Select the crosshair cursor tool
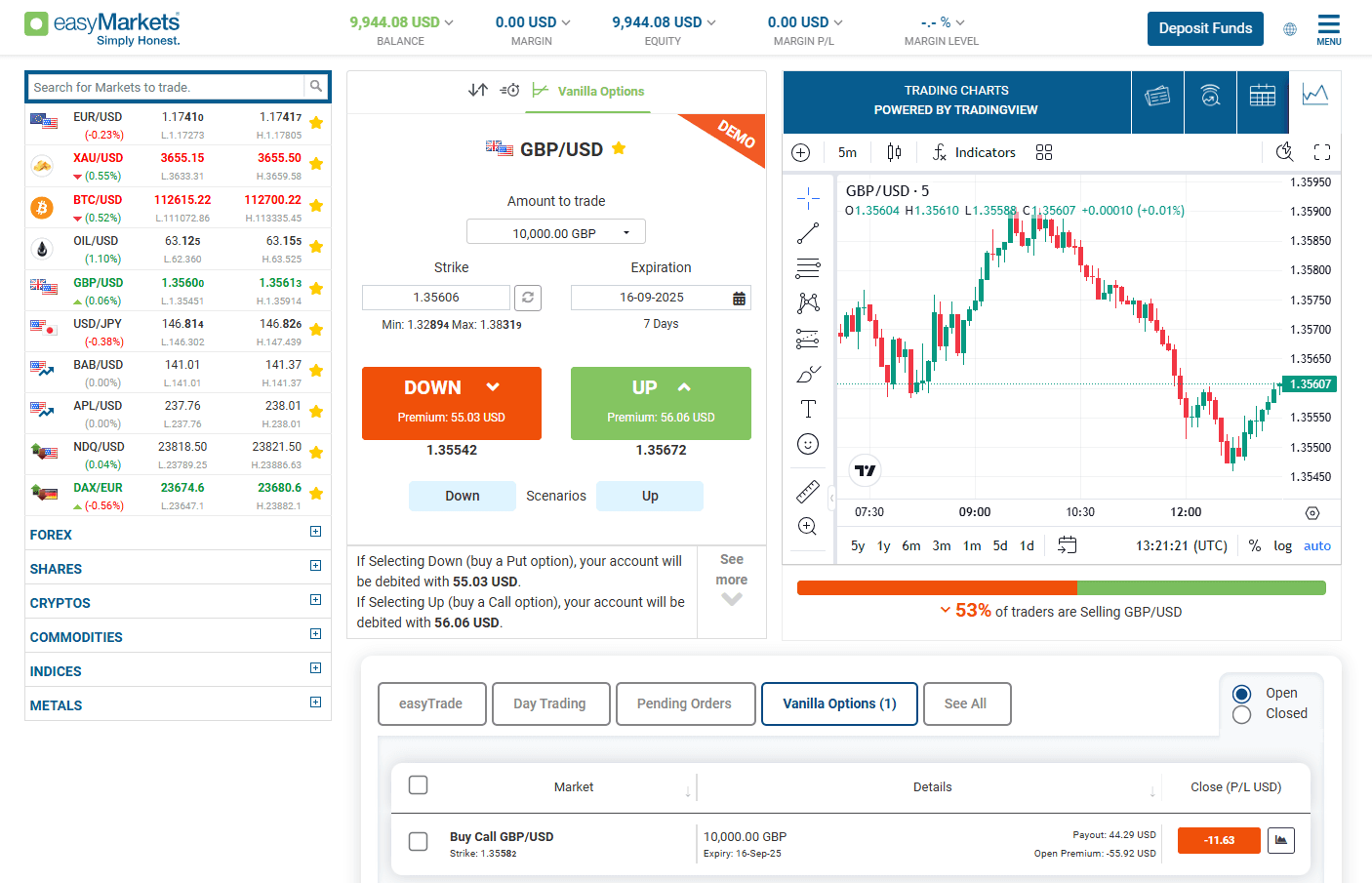Viewport: 1372px width, 883px height. coord(808,199)
